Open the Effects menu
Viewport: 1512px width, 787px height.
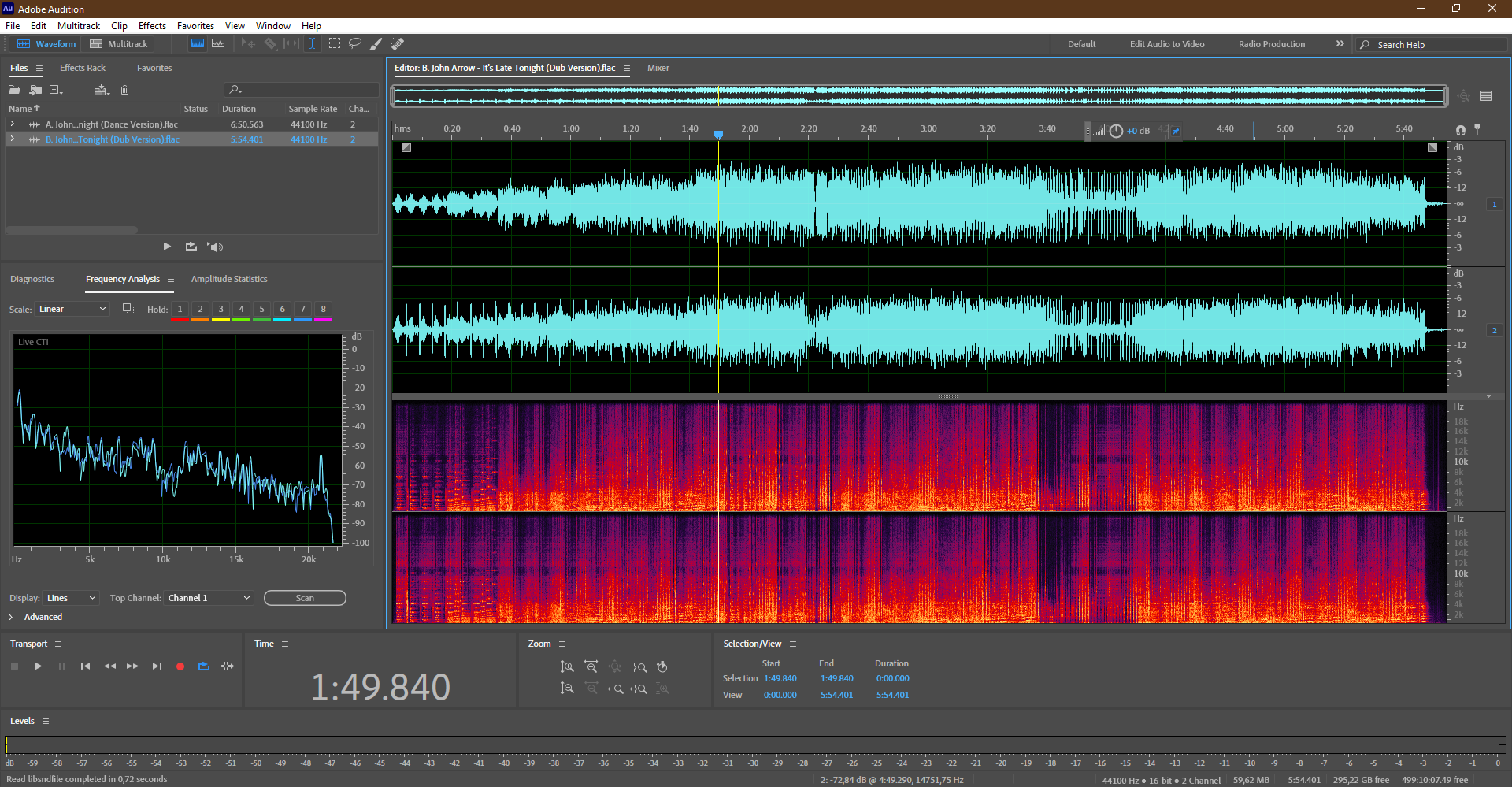point(152,26)
